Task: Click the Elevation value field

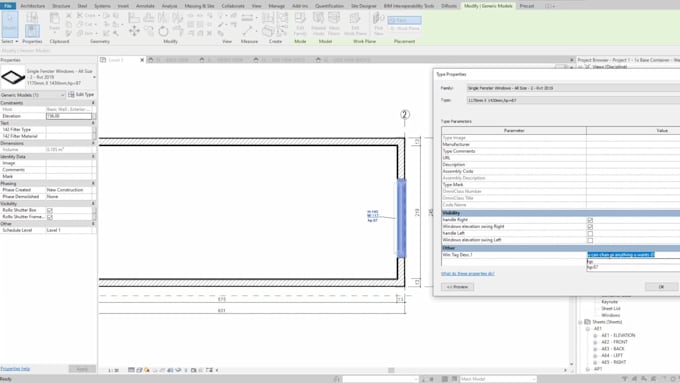Action: 69,116
